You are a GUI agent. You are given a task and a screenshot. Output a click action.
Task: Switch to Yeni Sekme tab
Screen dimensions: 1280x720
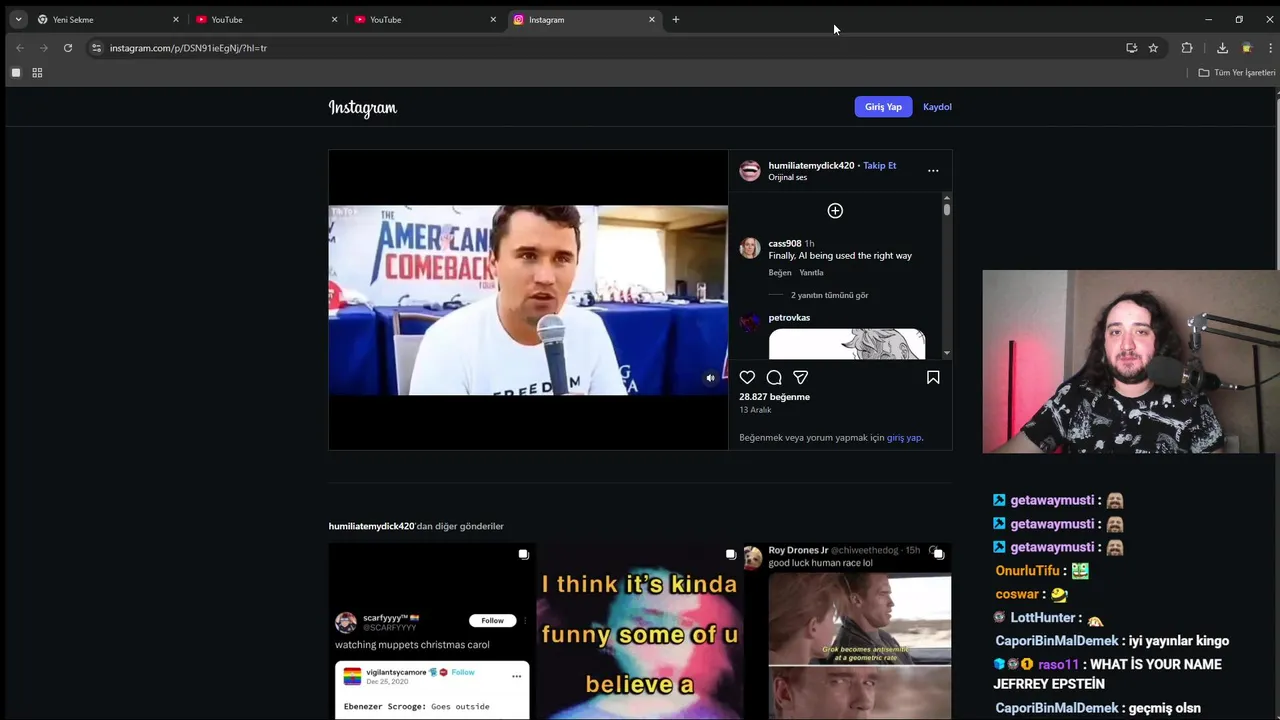108,19
